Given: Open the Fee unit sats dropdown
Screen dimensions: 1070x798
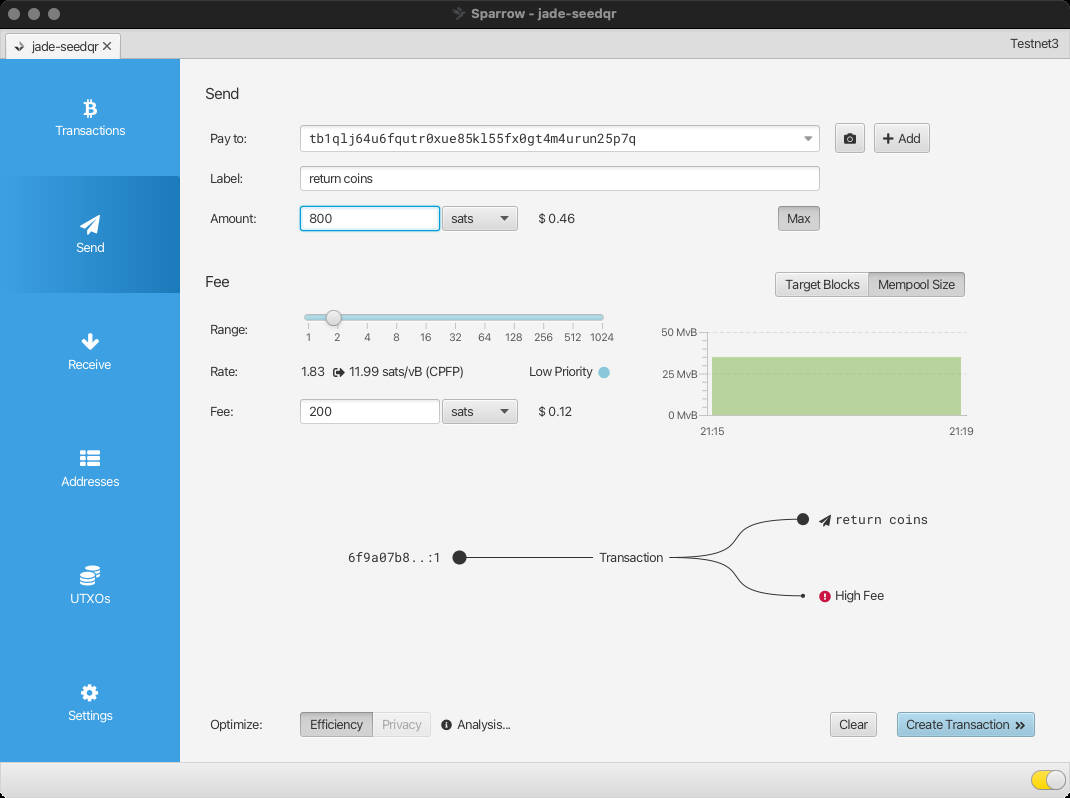Looking at the screenshot, I should 480,412.
